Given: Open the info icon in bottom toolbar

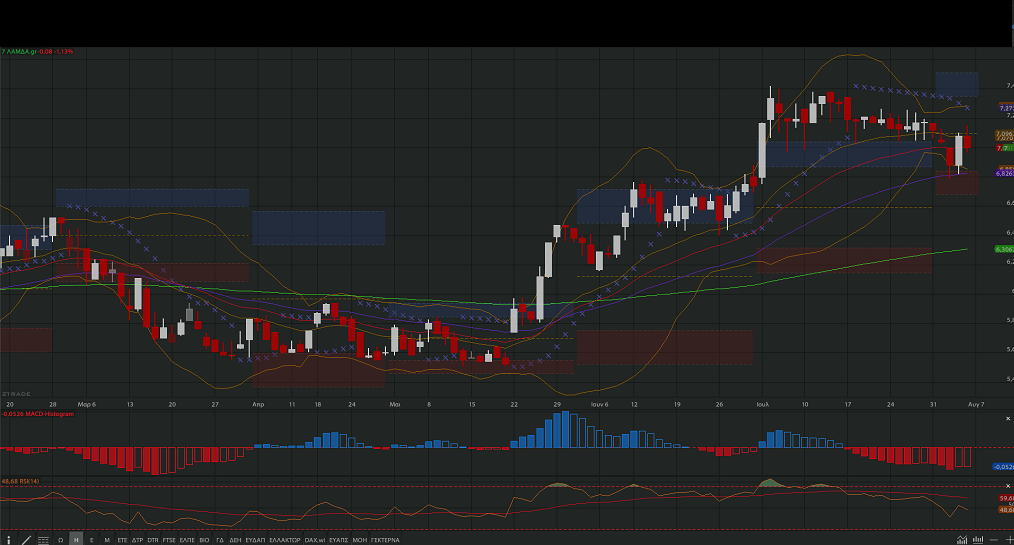Looking at the screenshot, I should point(9,540).
